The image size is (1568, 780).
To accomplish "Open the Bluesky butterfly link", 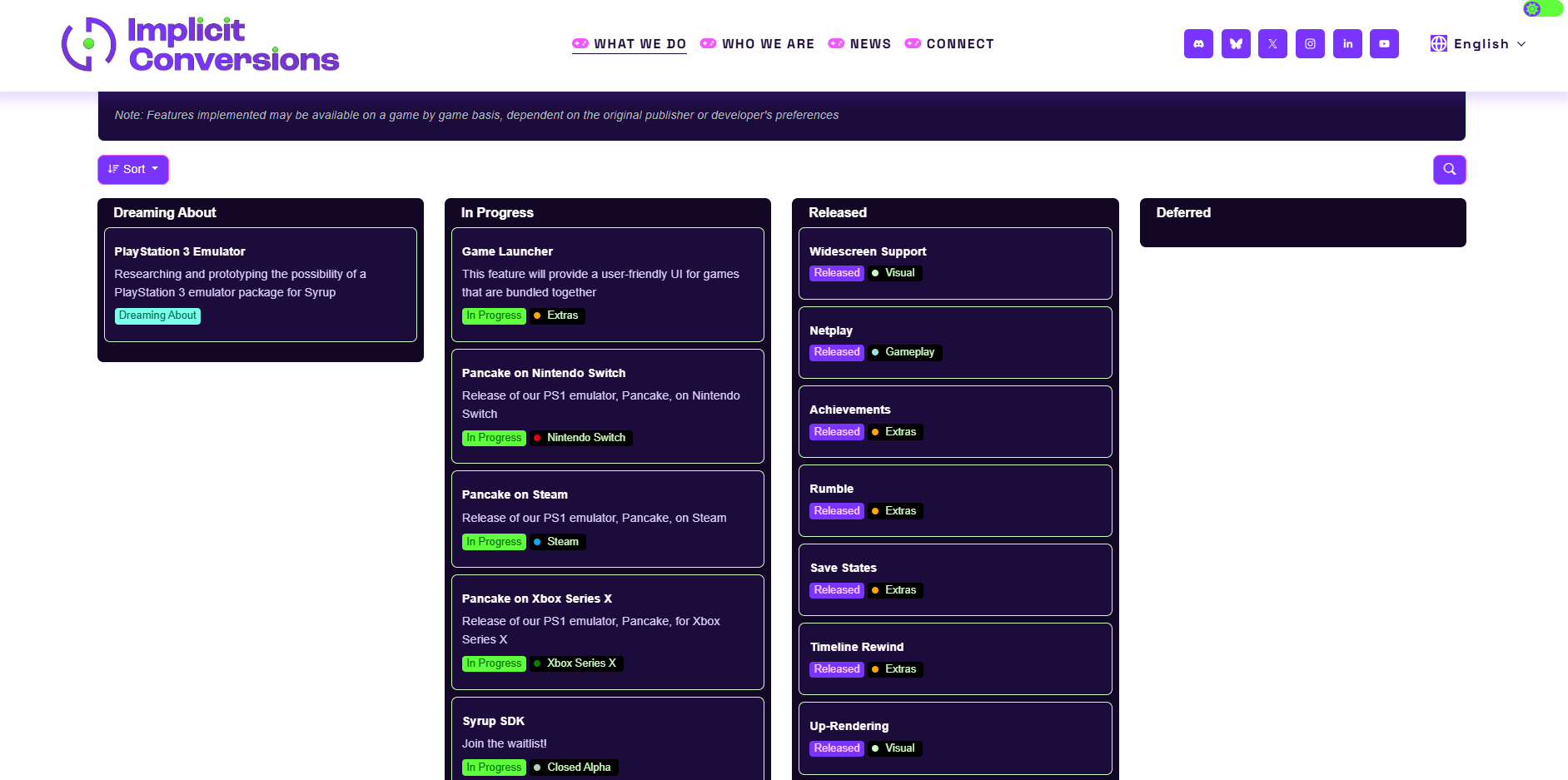I will click(x=1236, y=44).
